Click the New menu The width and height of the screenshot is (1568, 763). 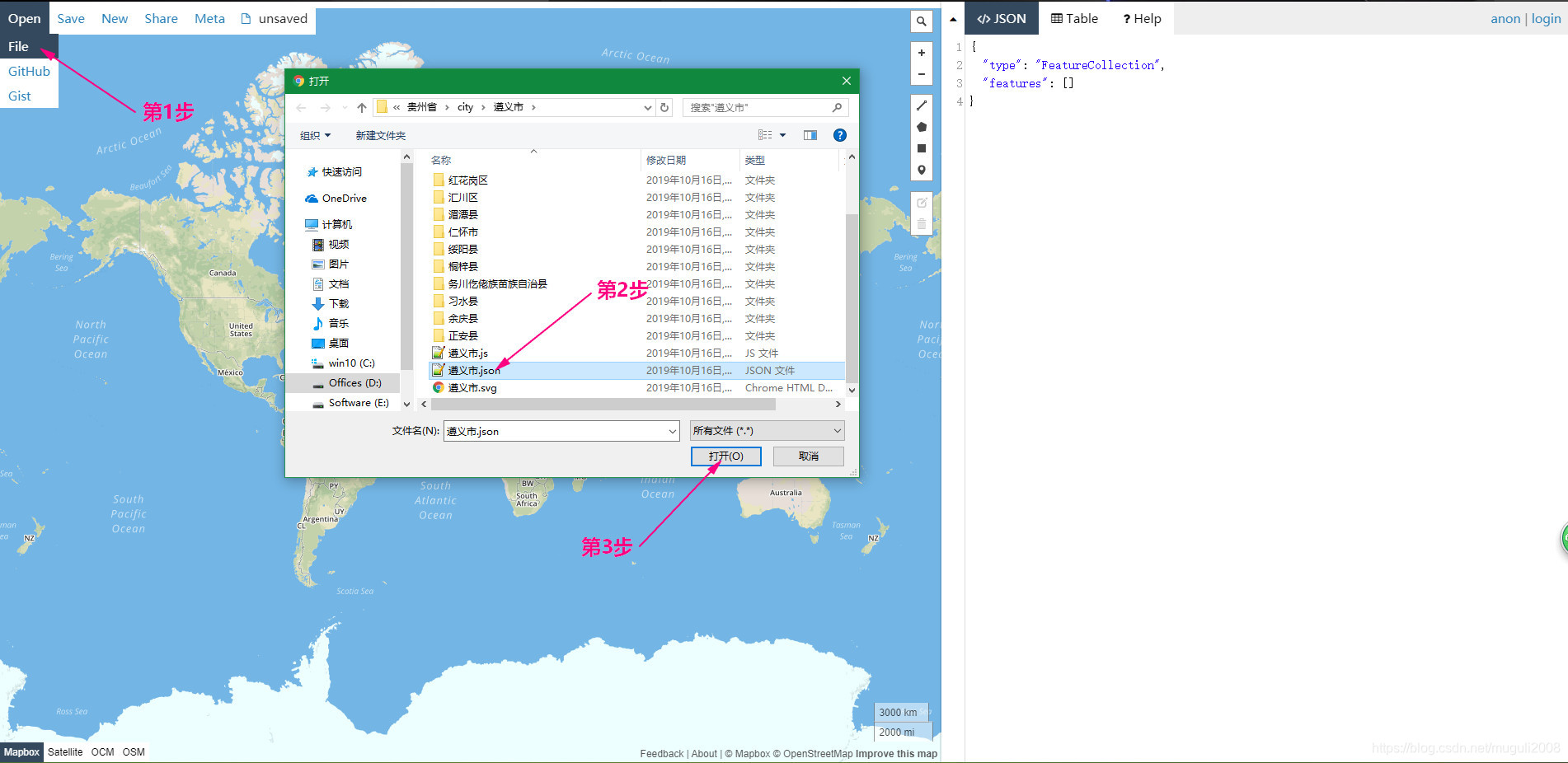tap(115, 18)
